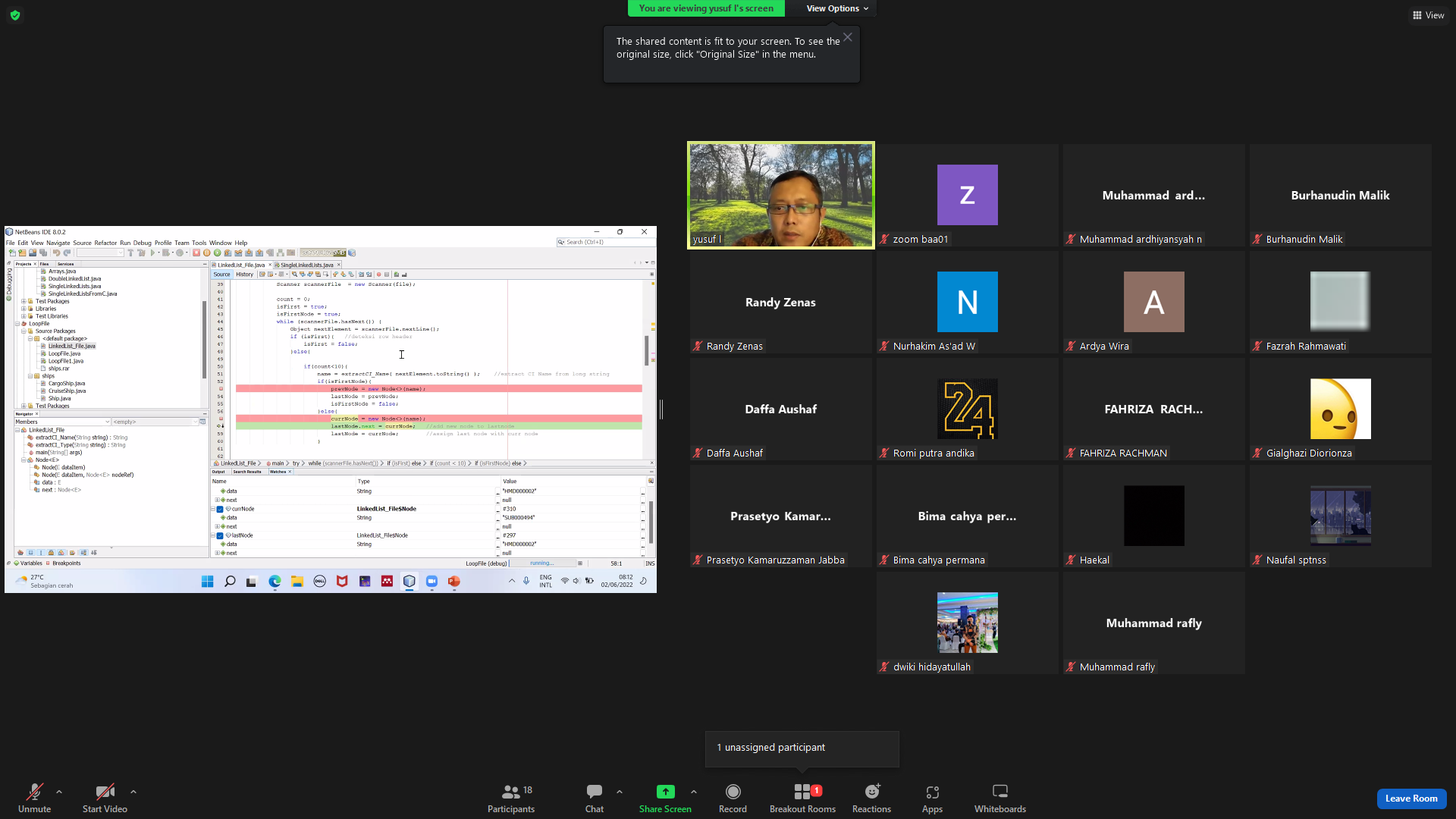The image size is (1456, 819).
Task: Switch editor to History view toggle
Action: [x=244, y=275]
